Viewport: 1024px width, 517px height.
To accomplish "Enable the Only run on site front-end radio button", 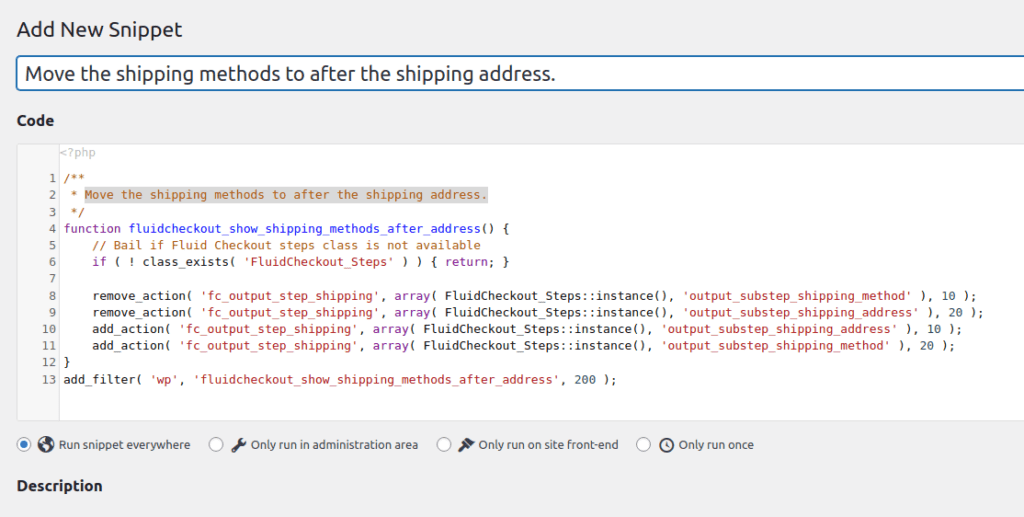I will [444, 445].
